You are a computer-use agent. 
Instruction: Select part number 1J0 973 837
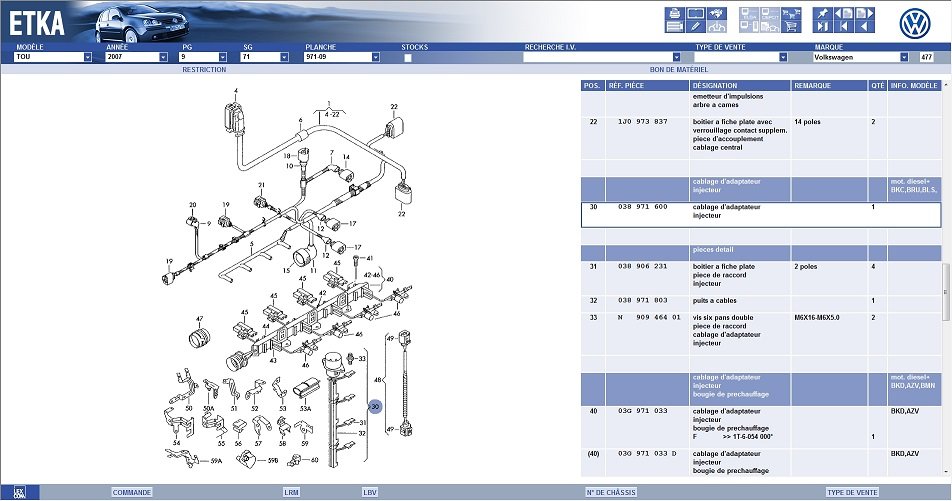coord(642,122)
